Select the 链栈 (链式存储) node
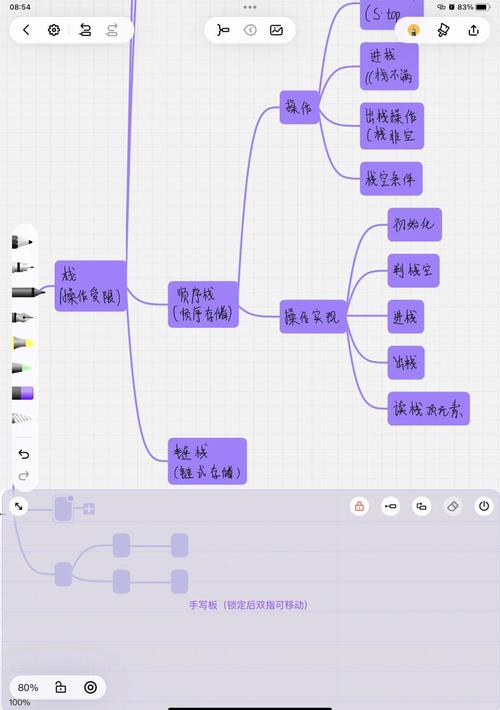The image size is (500, 710). 207,461
